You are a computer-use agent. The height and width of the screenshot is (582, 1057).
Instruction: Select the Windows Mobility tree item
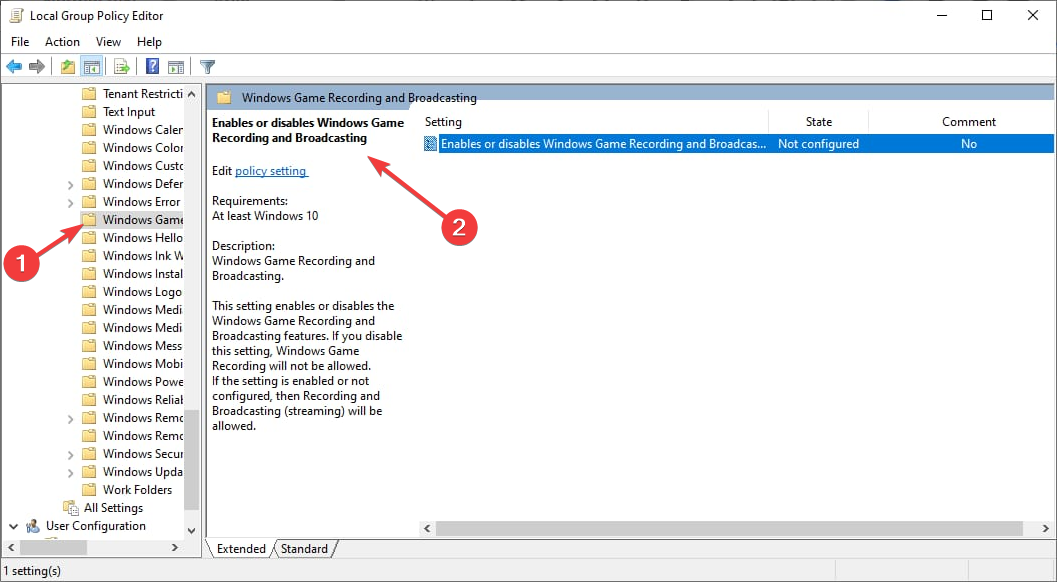point(143,364)
